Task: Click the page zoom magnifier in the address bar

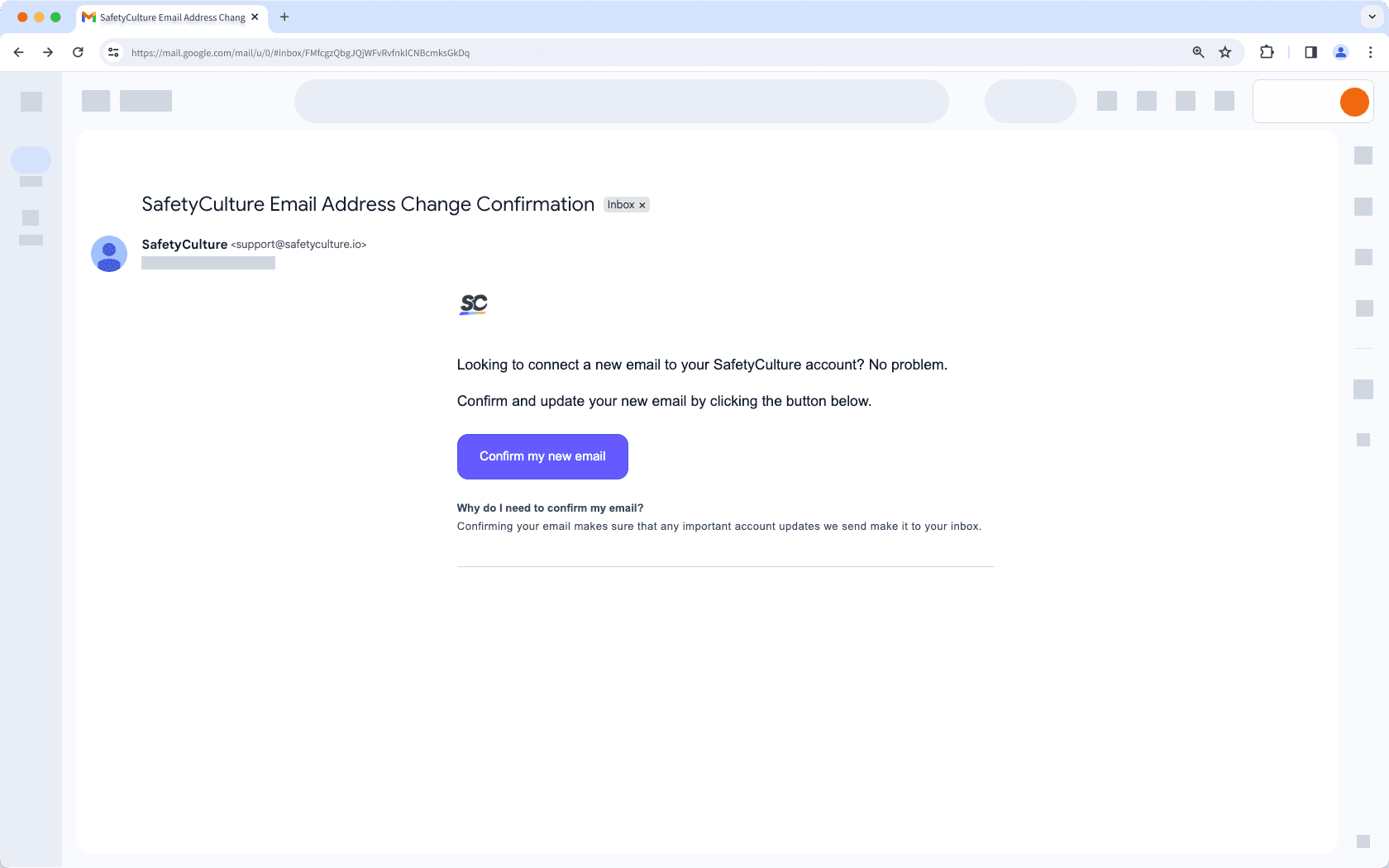Action: tap(1197, 52)
